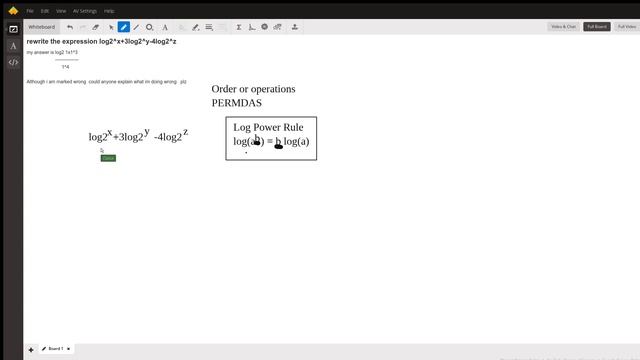Click the round globe icon in toolbar

(x=264, y=27)
